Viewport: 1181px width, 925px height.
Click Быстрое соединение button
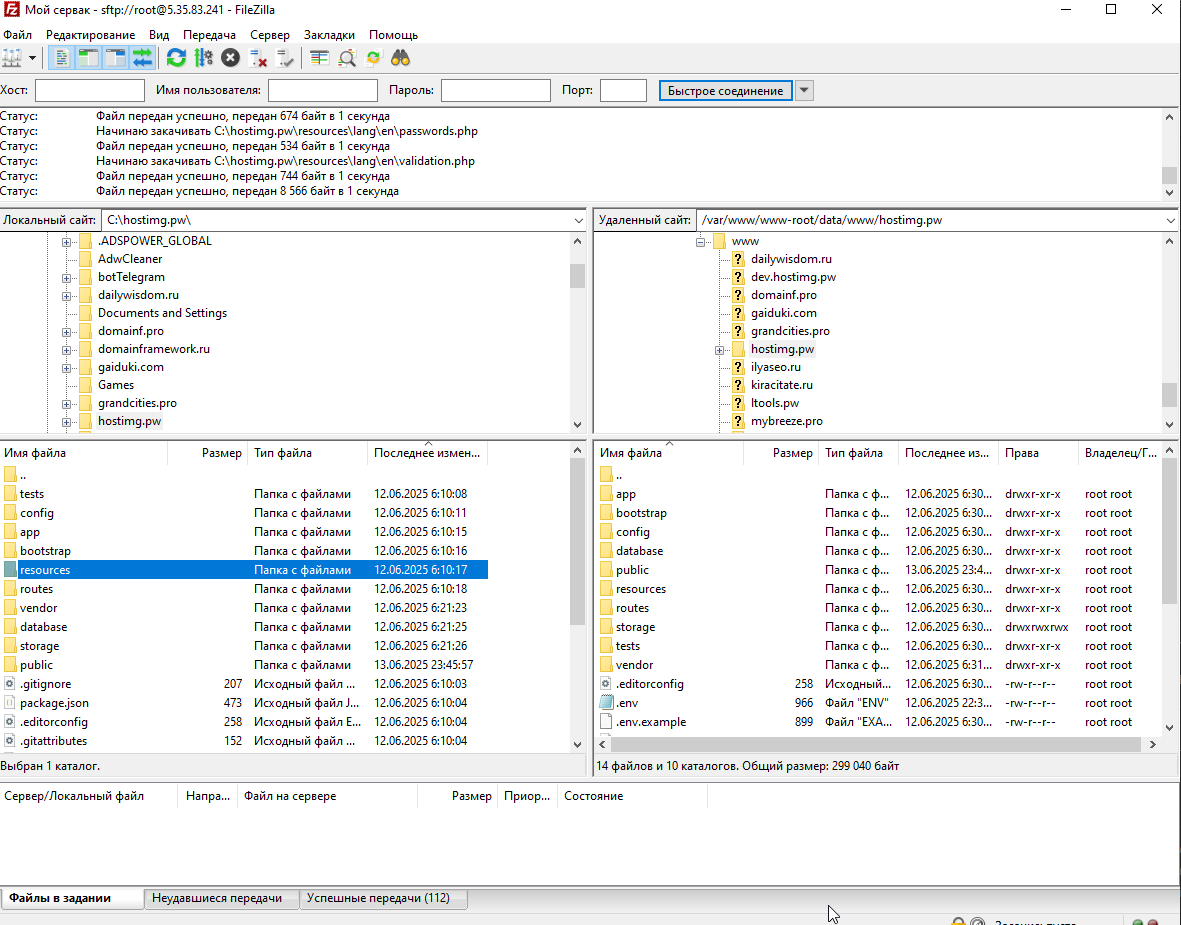725,90
